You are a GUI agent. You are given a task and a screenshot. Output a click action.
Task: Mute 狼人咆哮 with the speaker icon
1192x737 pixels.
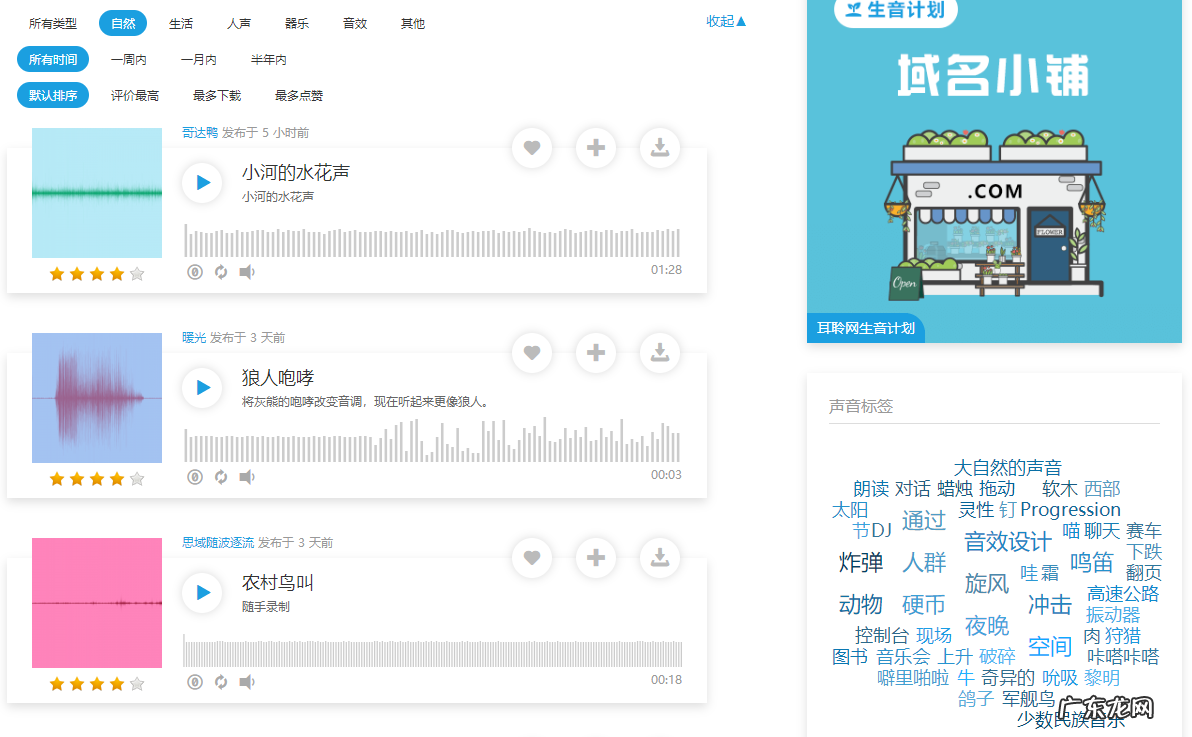coord(246,477)
